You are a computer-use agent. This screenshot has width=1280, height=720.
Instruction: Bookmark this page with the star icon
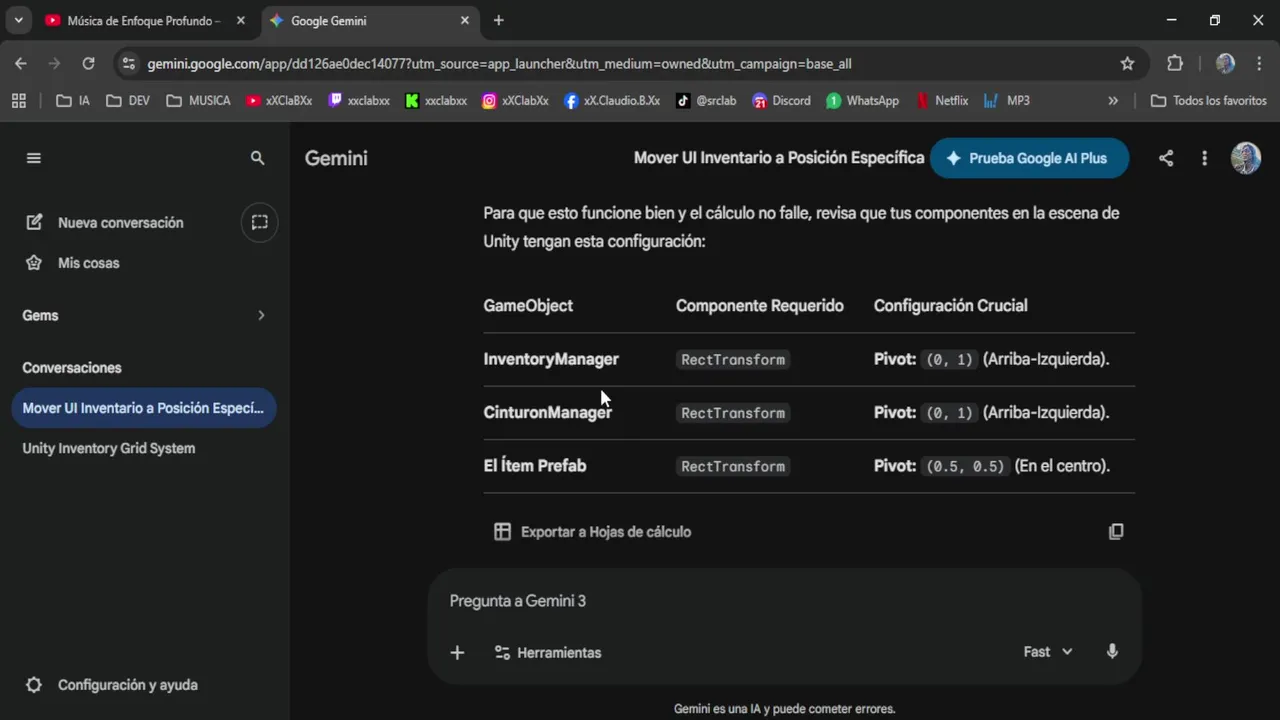(1128, 64)
